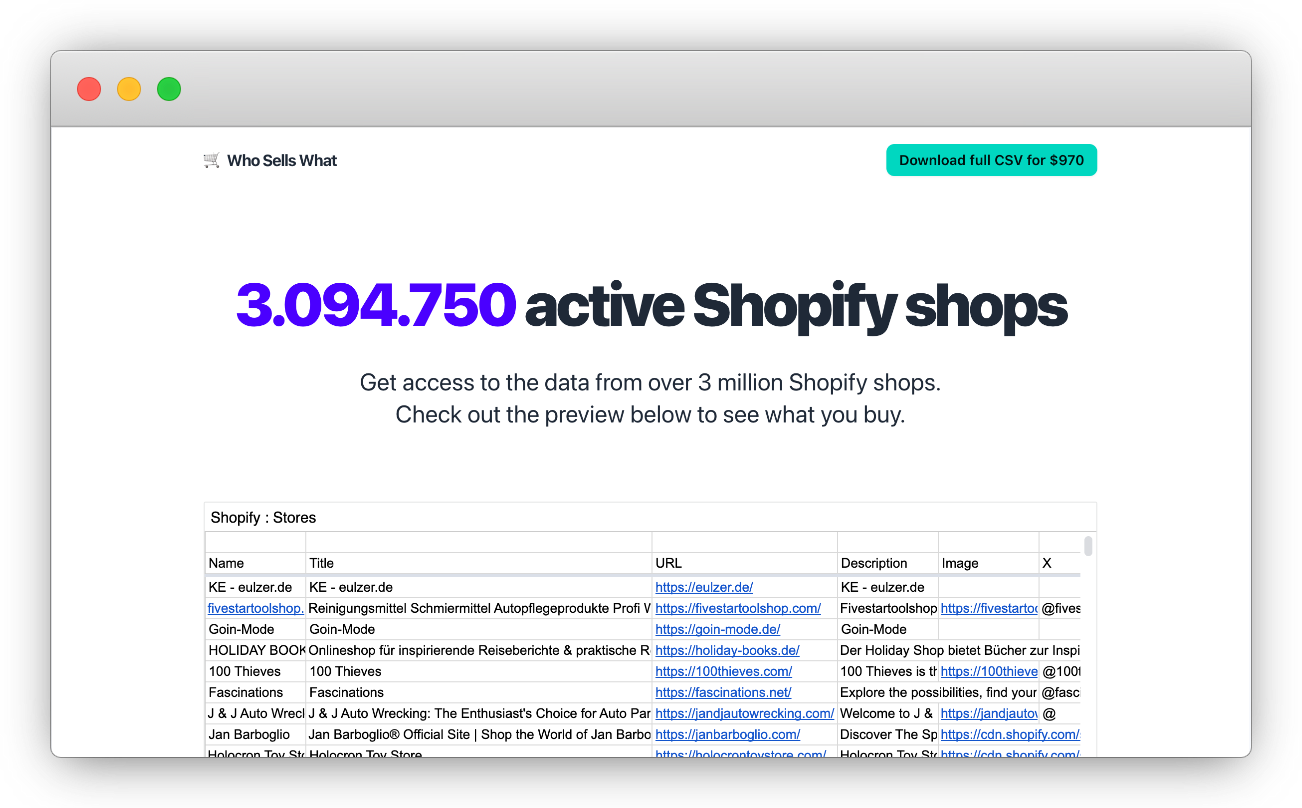Screen dimensions: 1302x808
Task: Select the Image column header
Action: [989, 563]
